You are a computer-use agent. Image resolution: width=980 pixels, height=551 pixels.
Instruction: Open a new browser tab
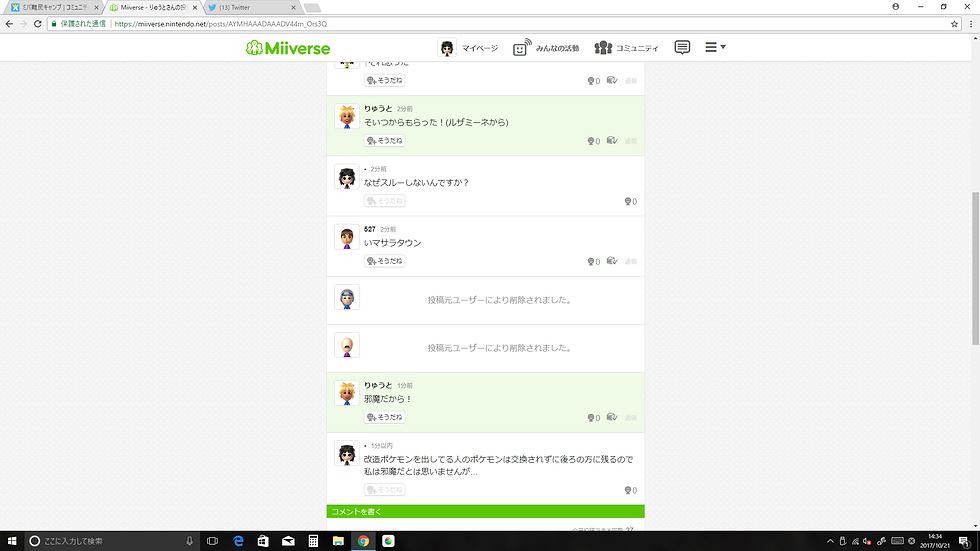click(312, 7)
